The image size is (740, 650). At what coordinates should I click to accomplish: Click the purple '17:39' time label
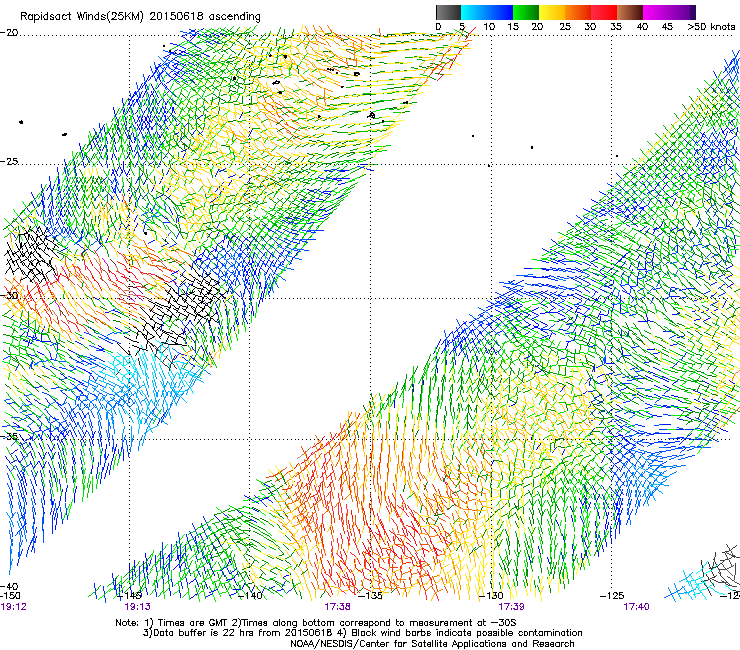511,607
